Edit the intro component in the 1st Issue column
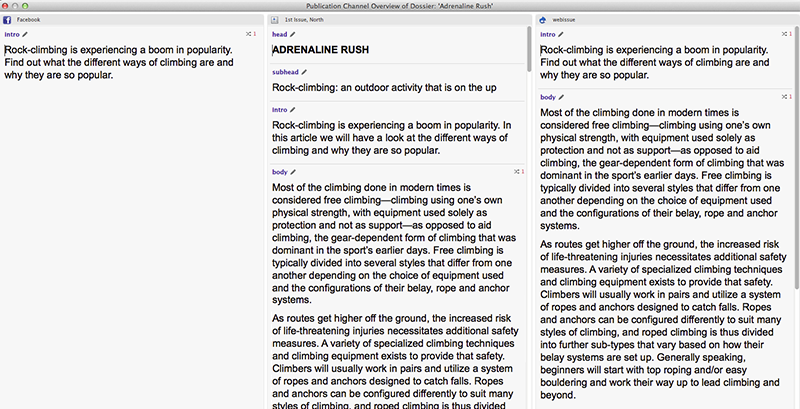The height and width of the screenshot is (409, 800). coord(295,110)
